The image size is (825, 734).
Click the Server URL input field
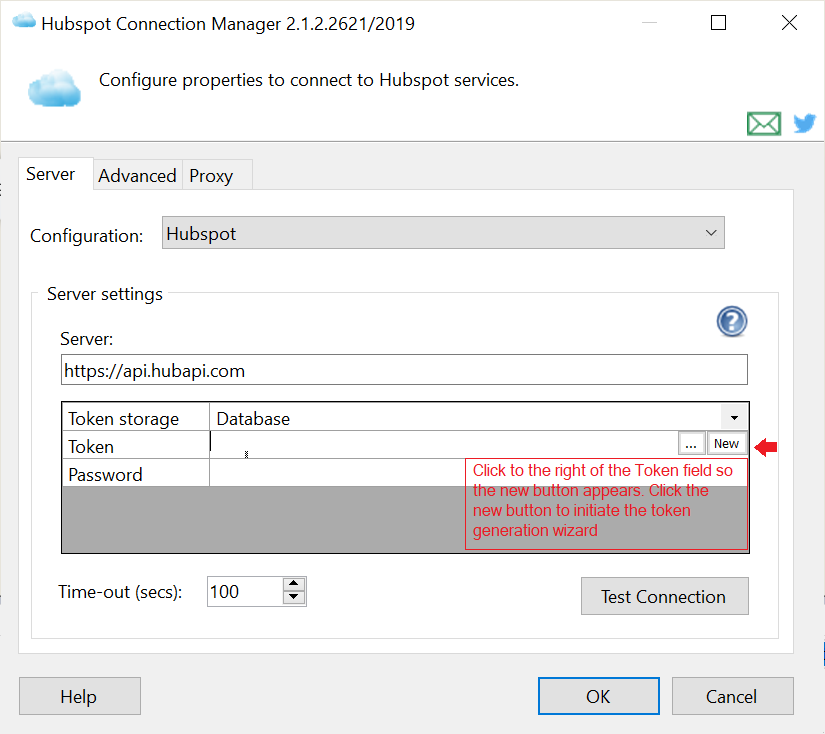404,370
